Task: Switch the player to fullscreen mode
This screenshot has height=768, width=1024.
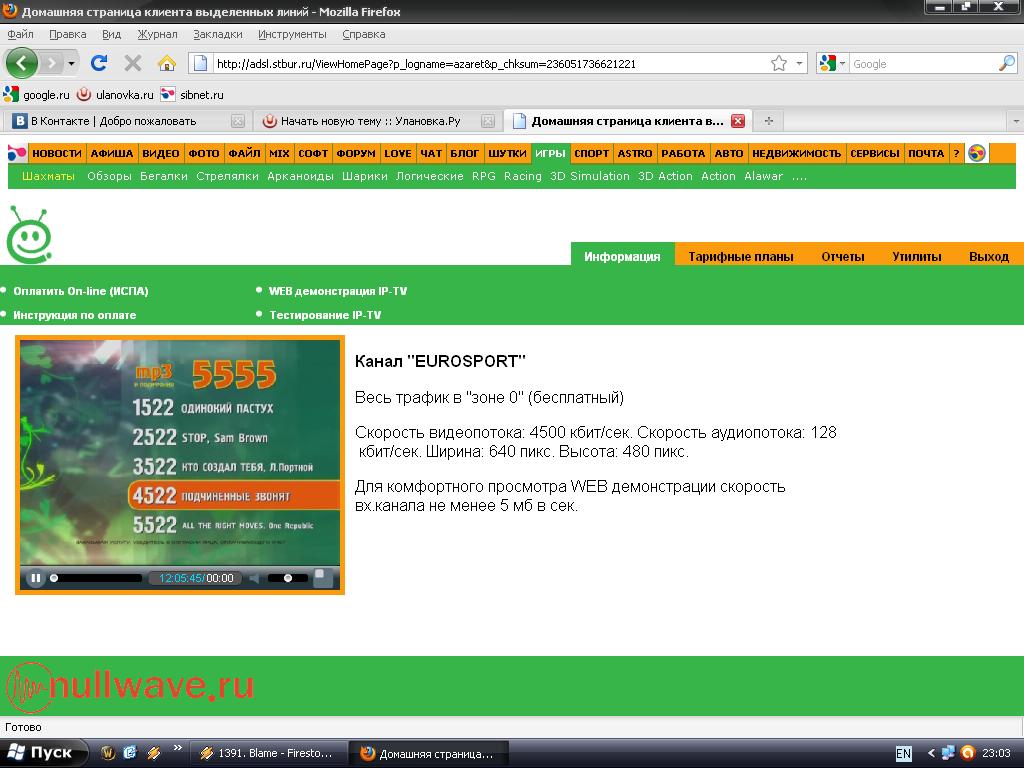Action: coord(320,577)
